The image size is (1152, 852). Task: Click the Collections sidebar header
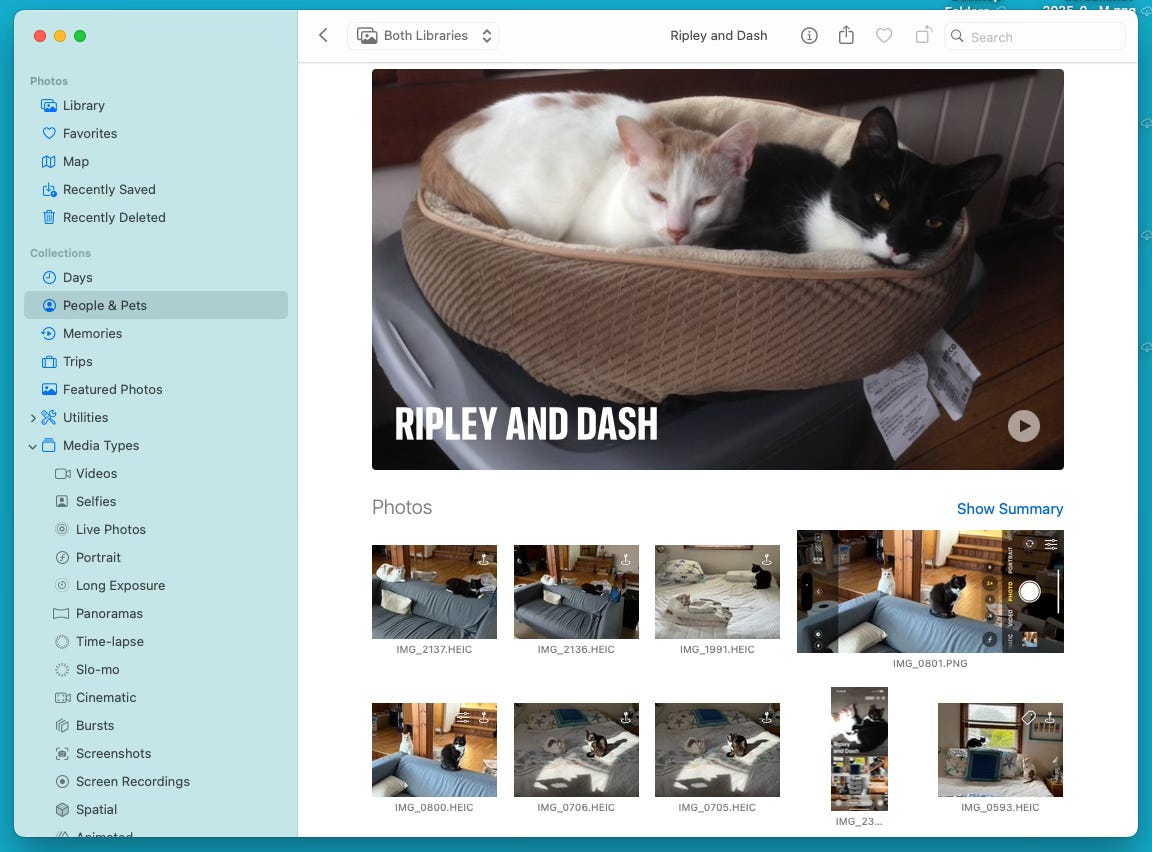pyautogui.click(x=60, y=253)
